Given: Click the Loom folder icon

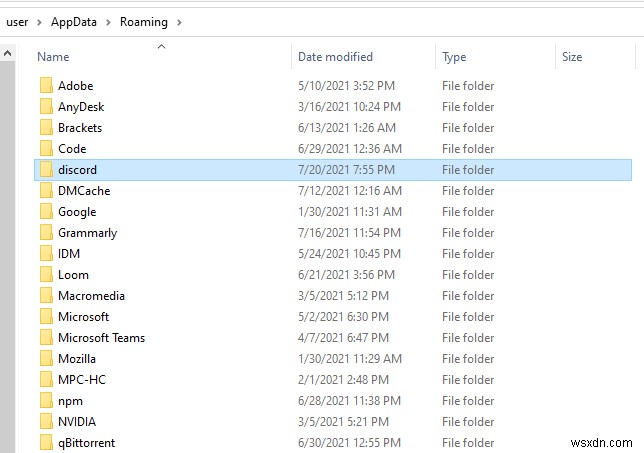Looking at the screenshot, I should pos(46,274).
